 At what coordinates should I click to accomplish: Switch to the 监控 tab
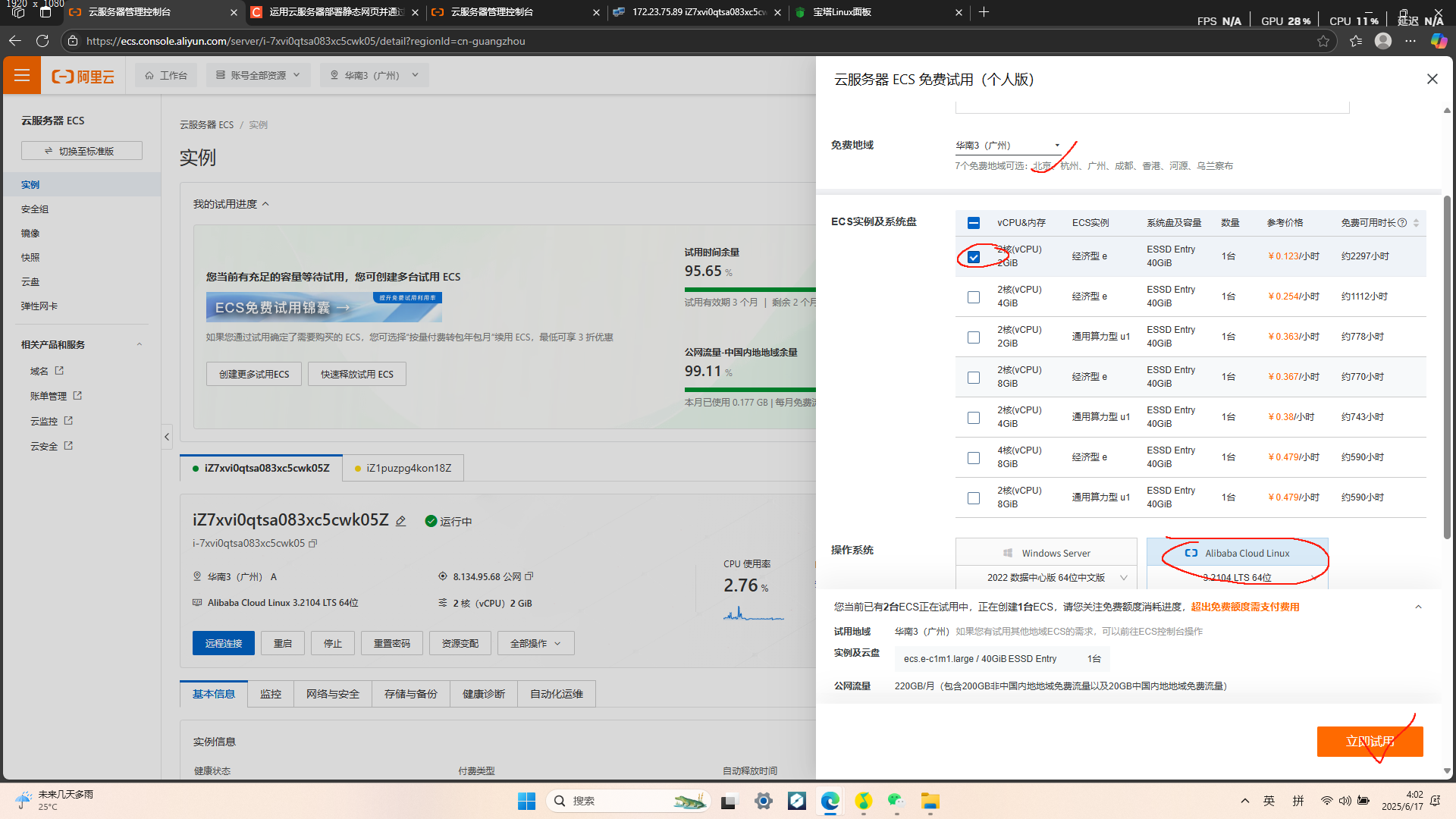[271, 694]
